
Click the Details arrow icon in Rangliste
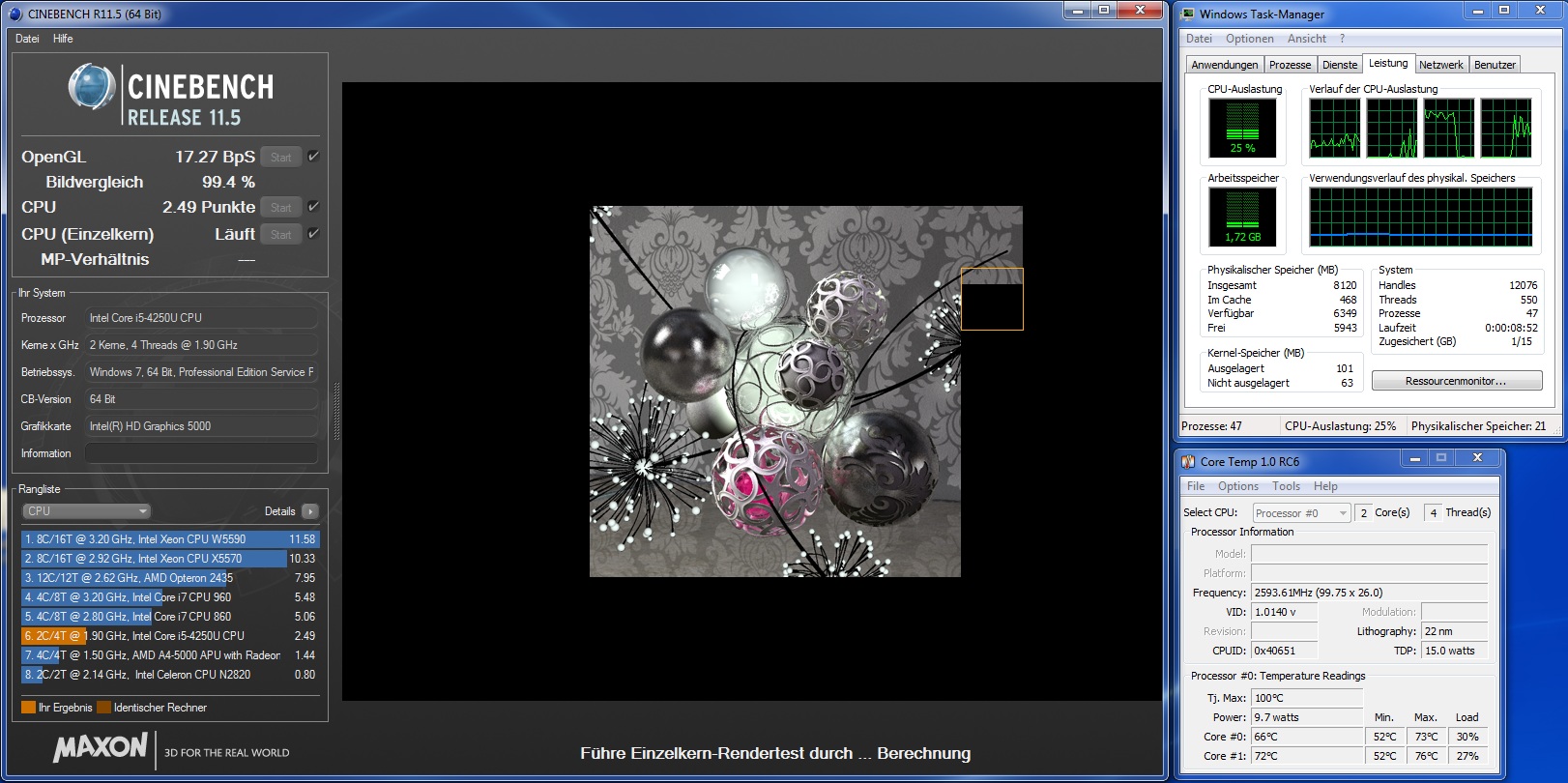coord(309,511)
